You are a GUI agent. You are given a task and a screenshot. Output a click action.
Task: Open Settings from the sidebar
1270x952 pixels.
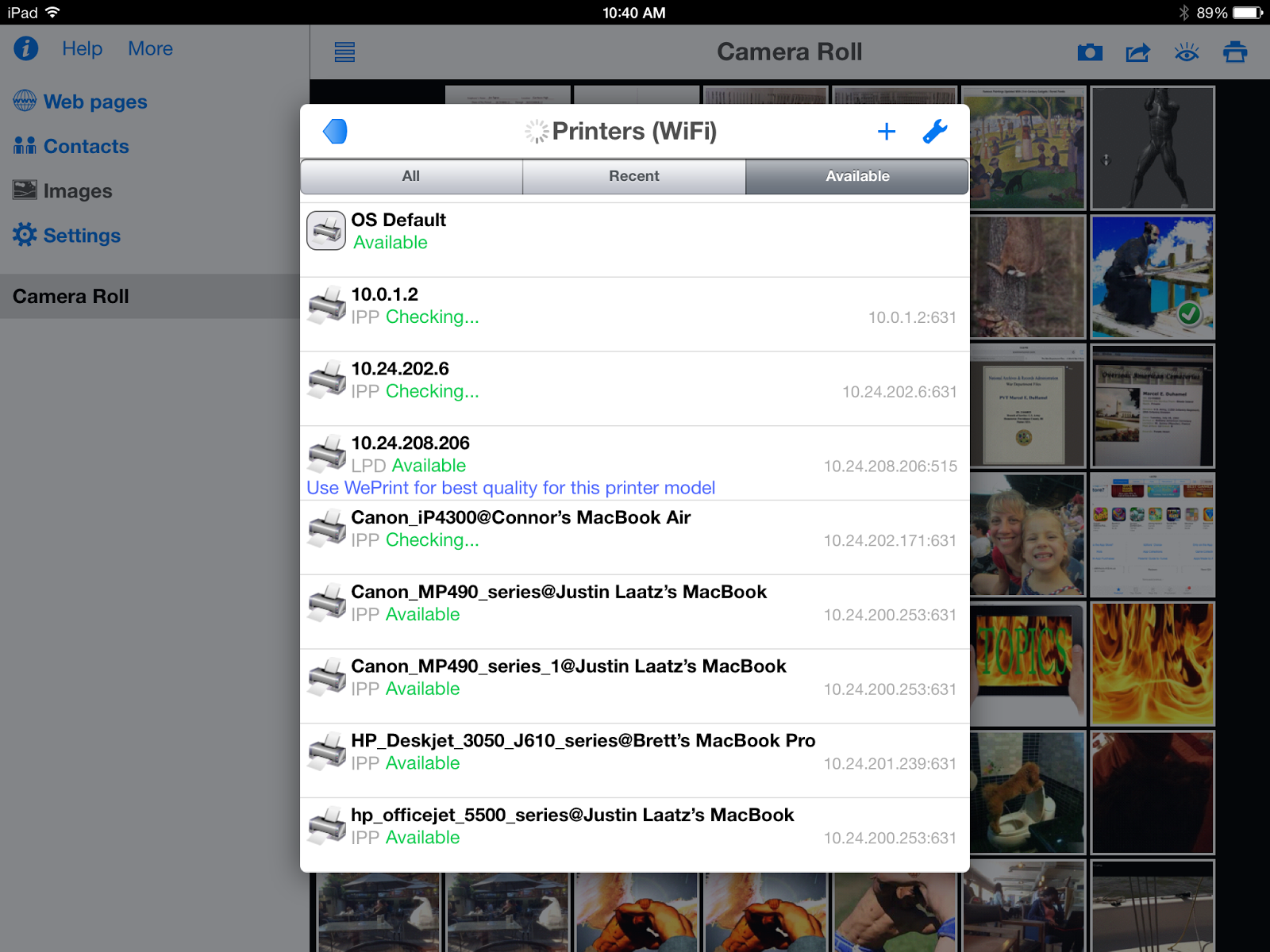pos(79,235)
